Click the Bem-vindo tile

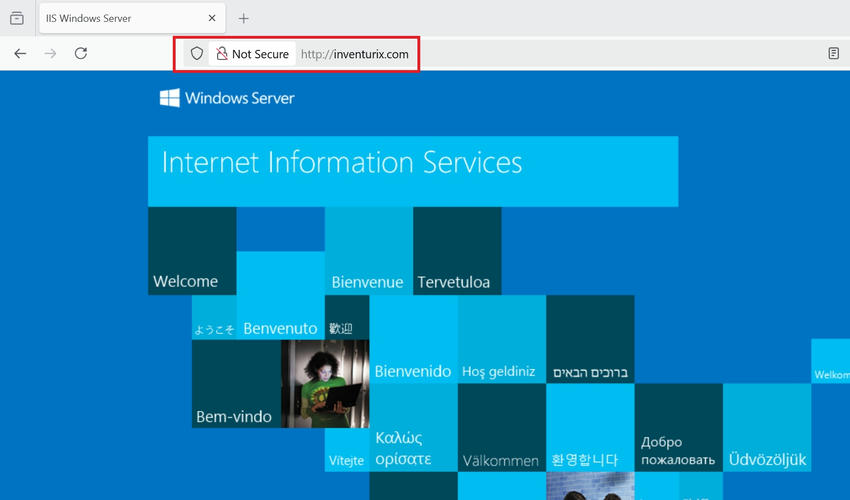236,384
